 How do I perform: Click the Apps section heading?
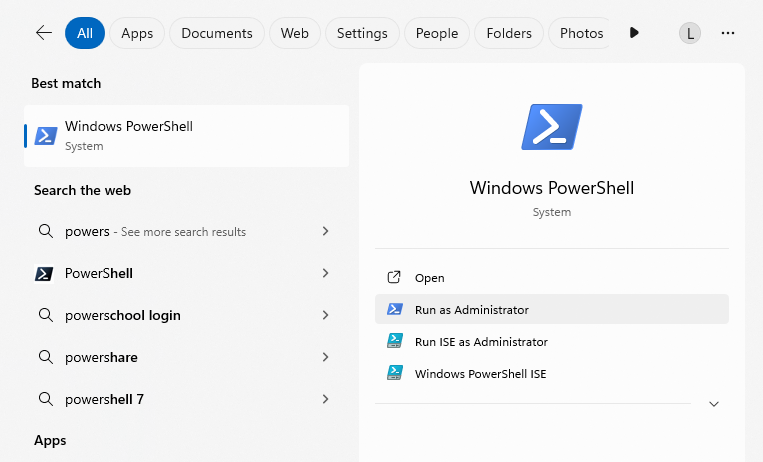pos(50,441)
